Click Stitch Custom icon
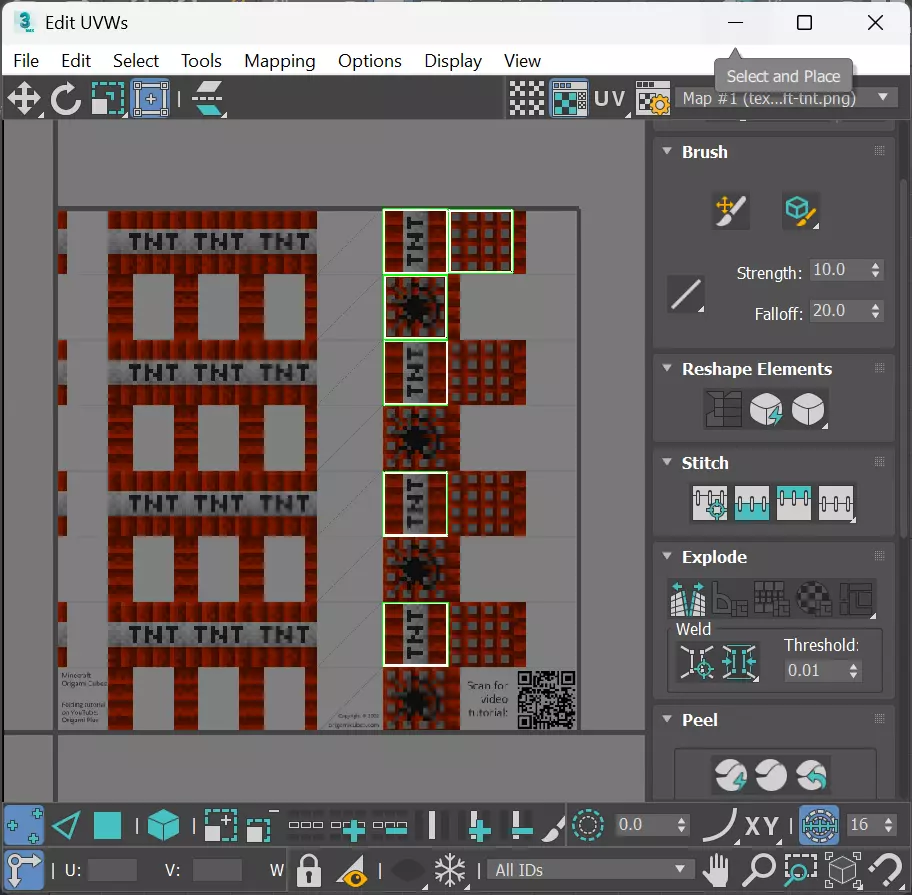The image size is (912, 895). (836, 503)
